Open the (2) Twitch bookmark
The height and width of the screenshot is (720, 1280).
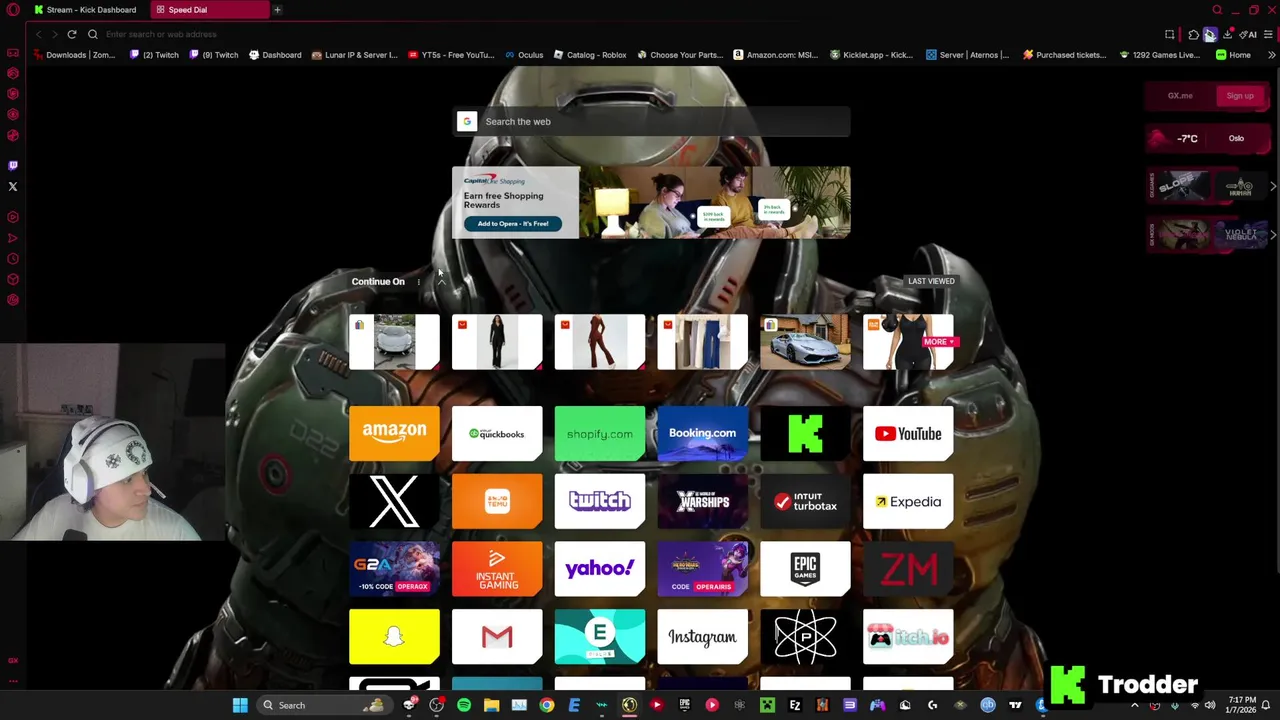pos(155,55)
